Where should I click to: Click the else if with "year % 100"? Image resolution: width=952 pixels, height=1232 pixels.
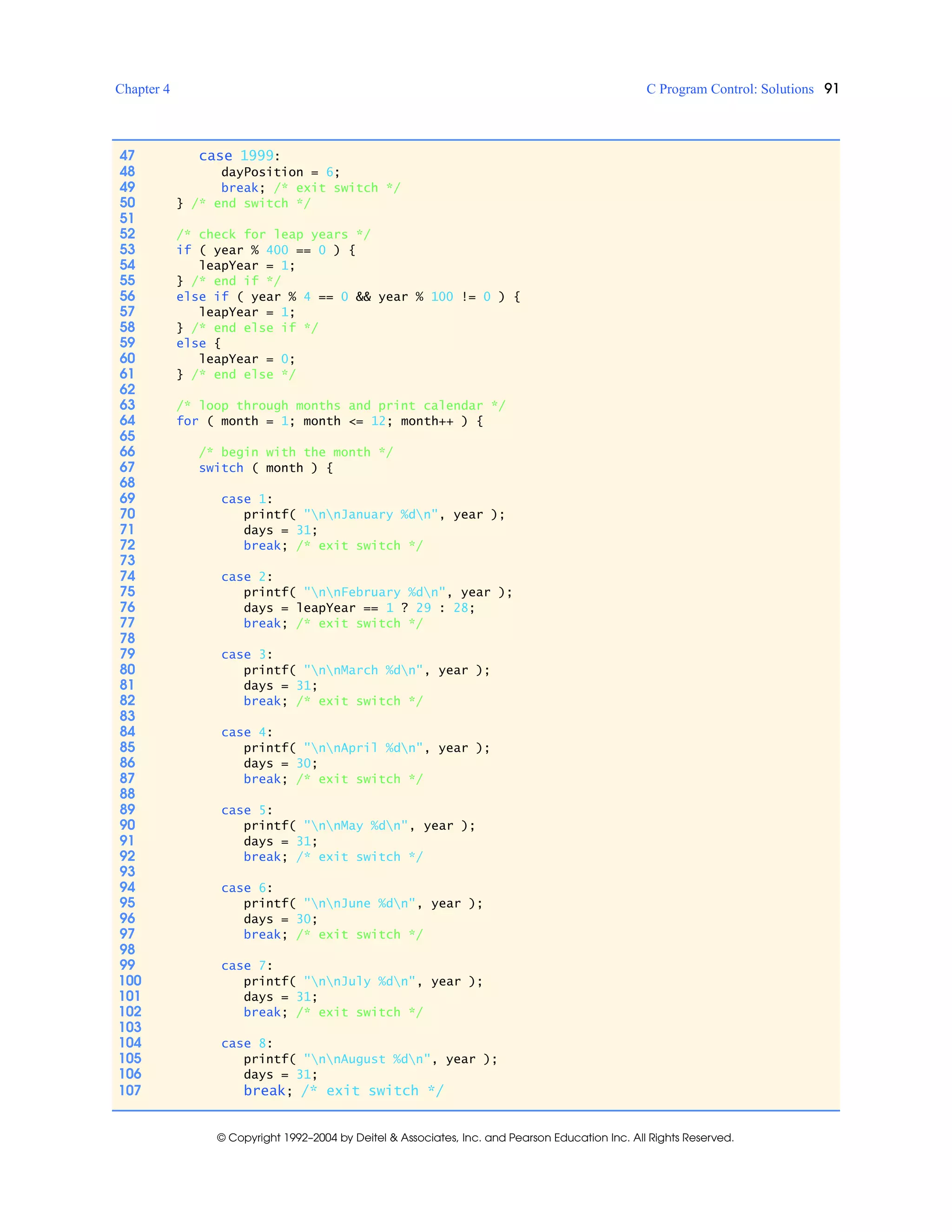348,297
